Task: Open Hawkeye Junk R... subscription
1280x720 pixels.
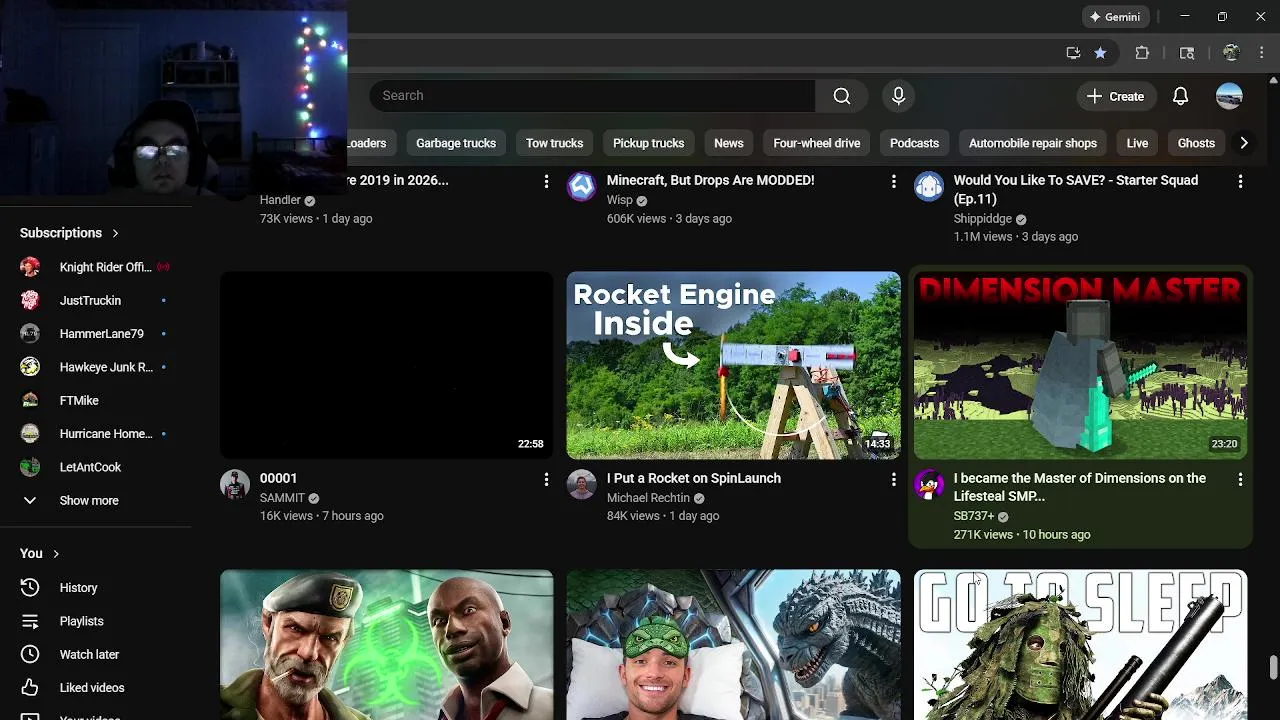Action: pyautogui.click(x=95, y=367)
